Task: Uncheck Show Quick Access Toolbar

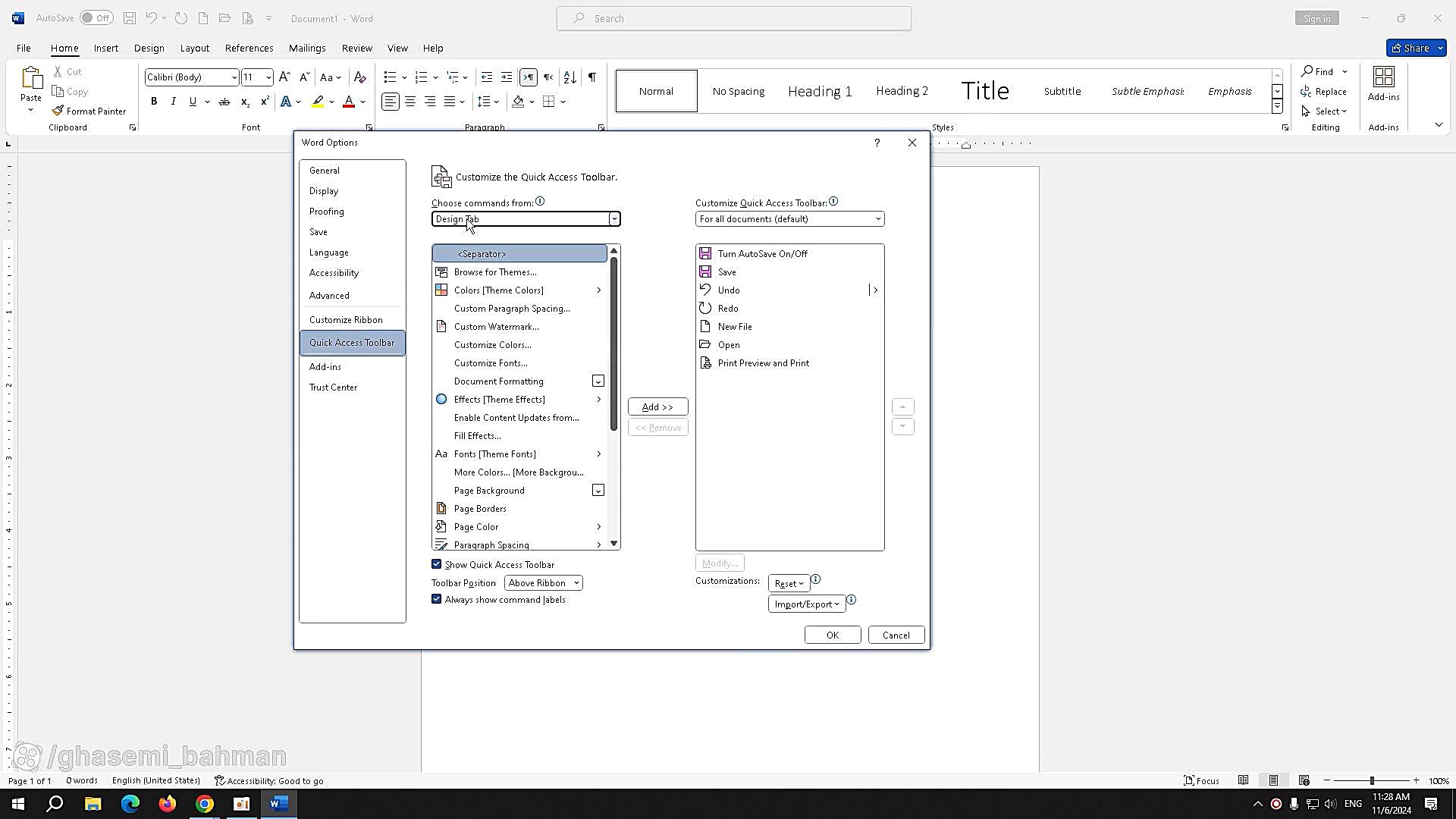Action: pyautogui.click(x=437, y=564)
